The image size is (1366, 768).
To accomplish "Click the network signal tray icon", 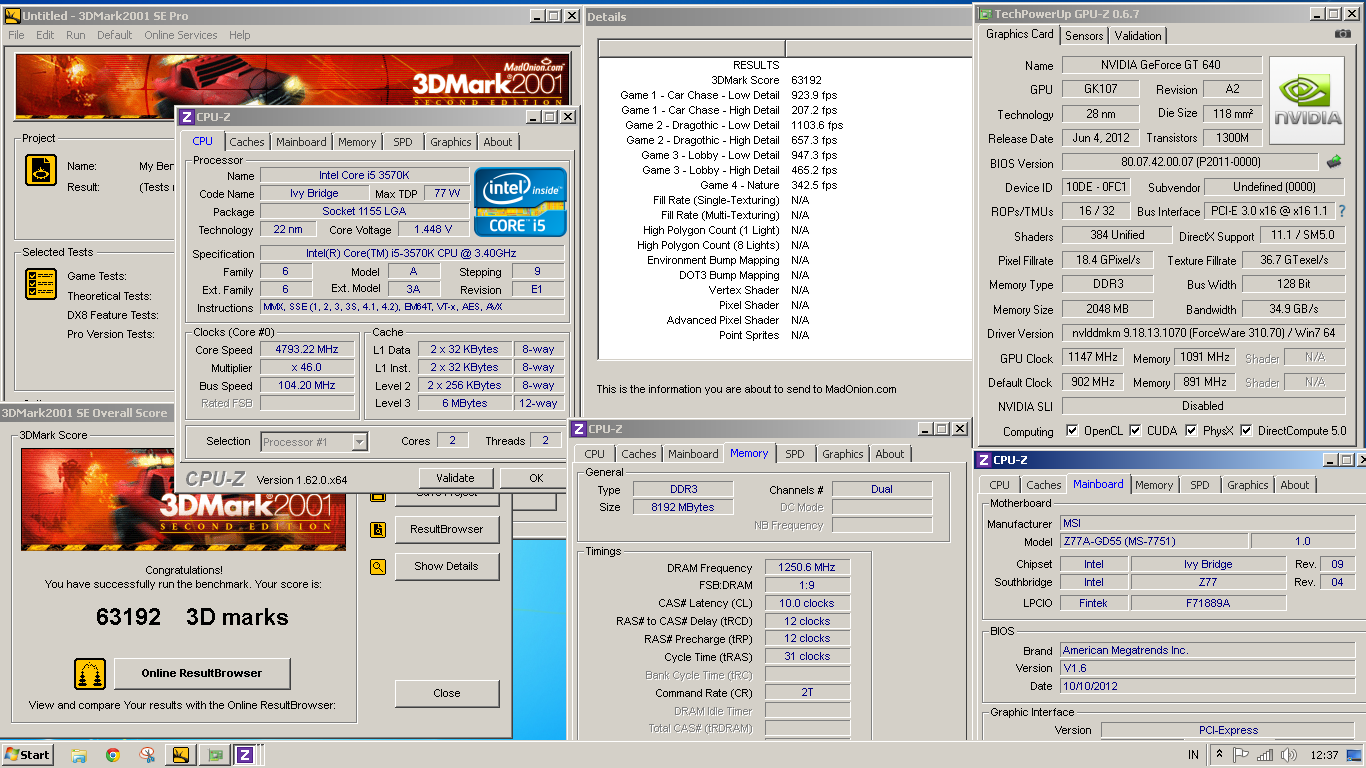I will (x=1265, y=755).
